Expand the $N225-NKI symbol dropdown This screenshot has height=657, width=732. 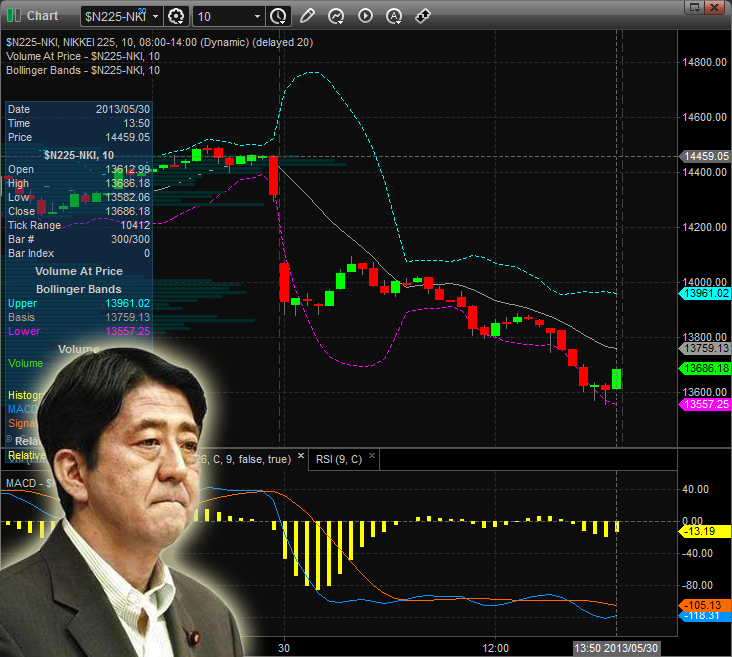[155, 16]
